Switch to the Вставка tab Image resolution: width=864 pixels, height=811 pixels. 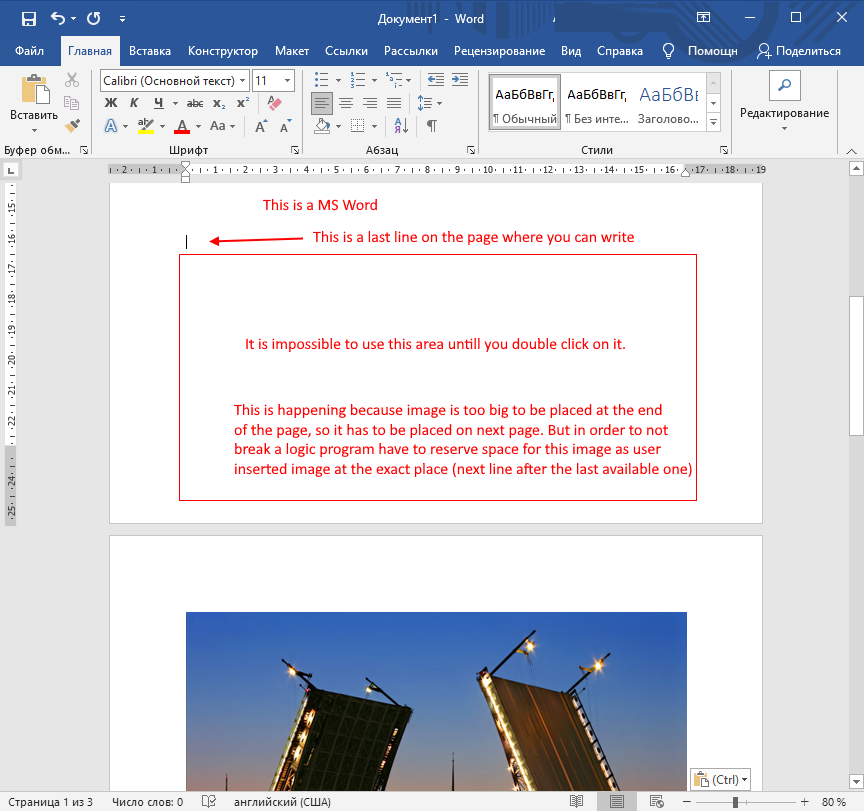tap(150, 51)
